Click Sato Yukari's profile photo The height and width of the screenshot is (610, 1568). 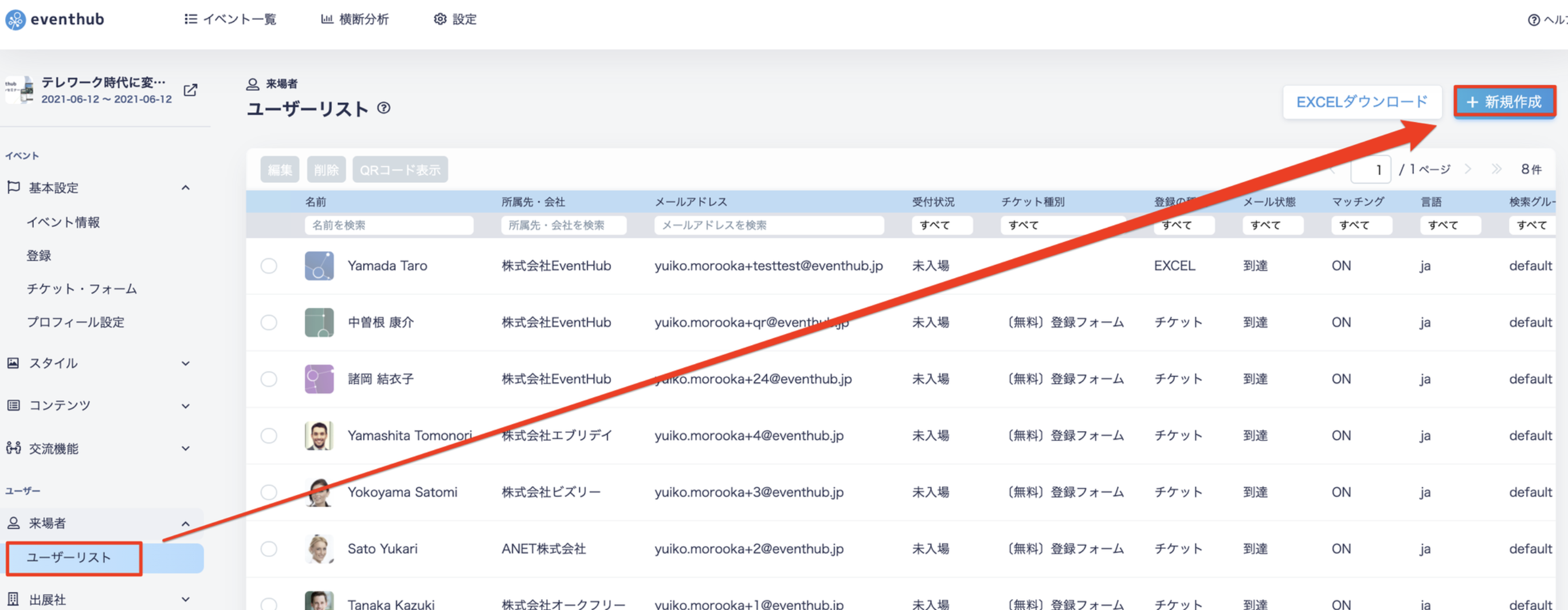(319, 549)
